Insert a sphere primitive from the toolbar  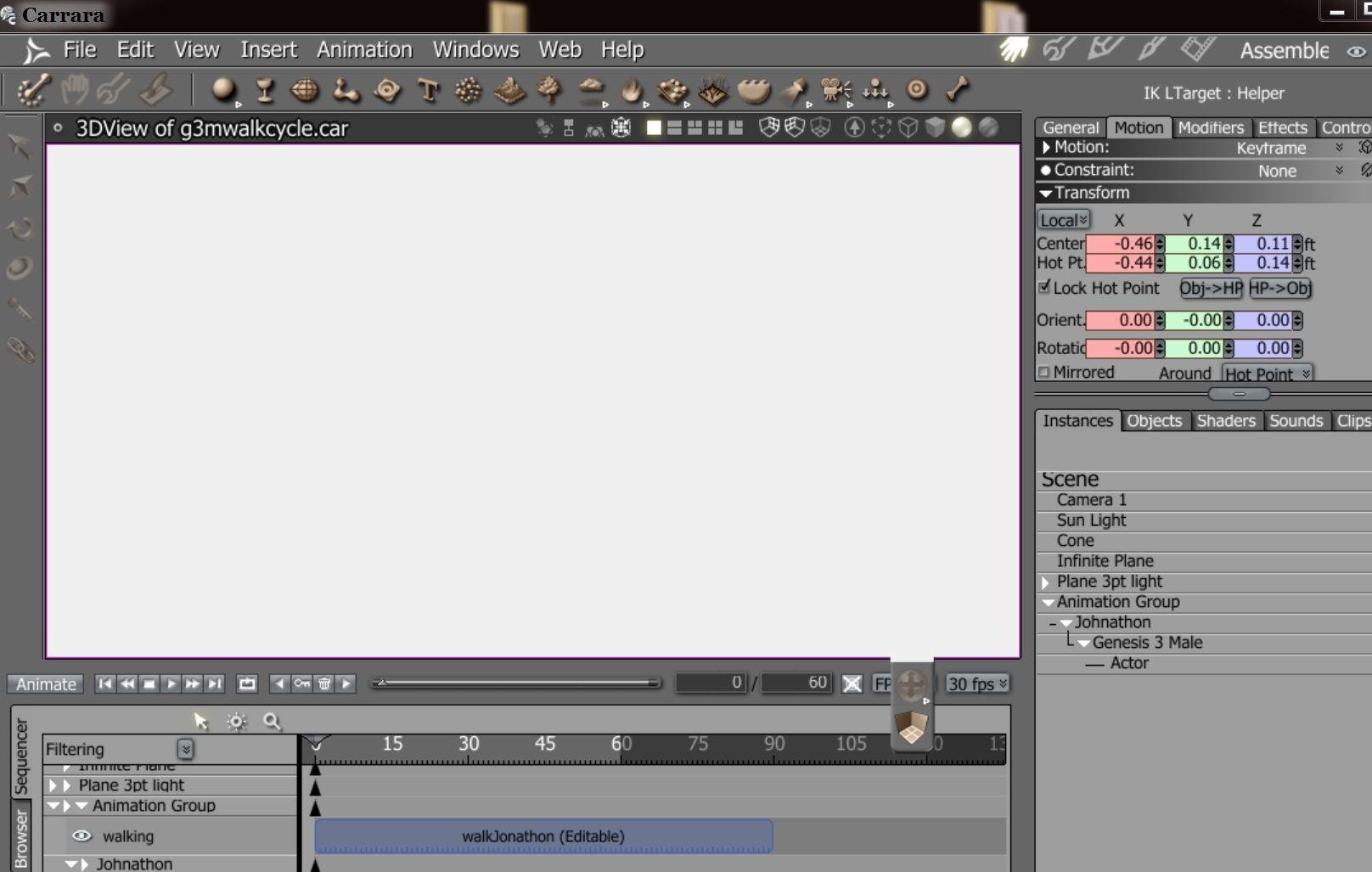point(223,89)
